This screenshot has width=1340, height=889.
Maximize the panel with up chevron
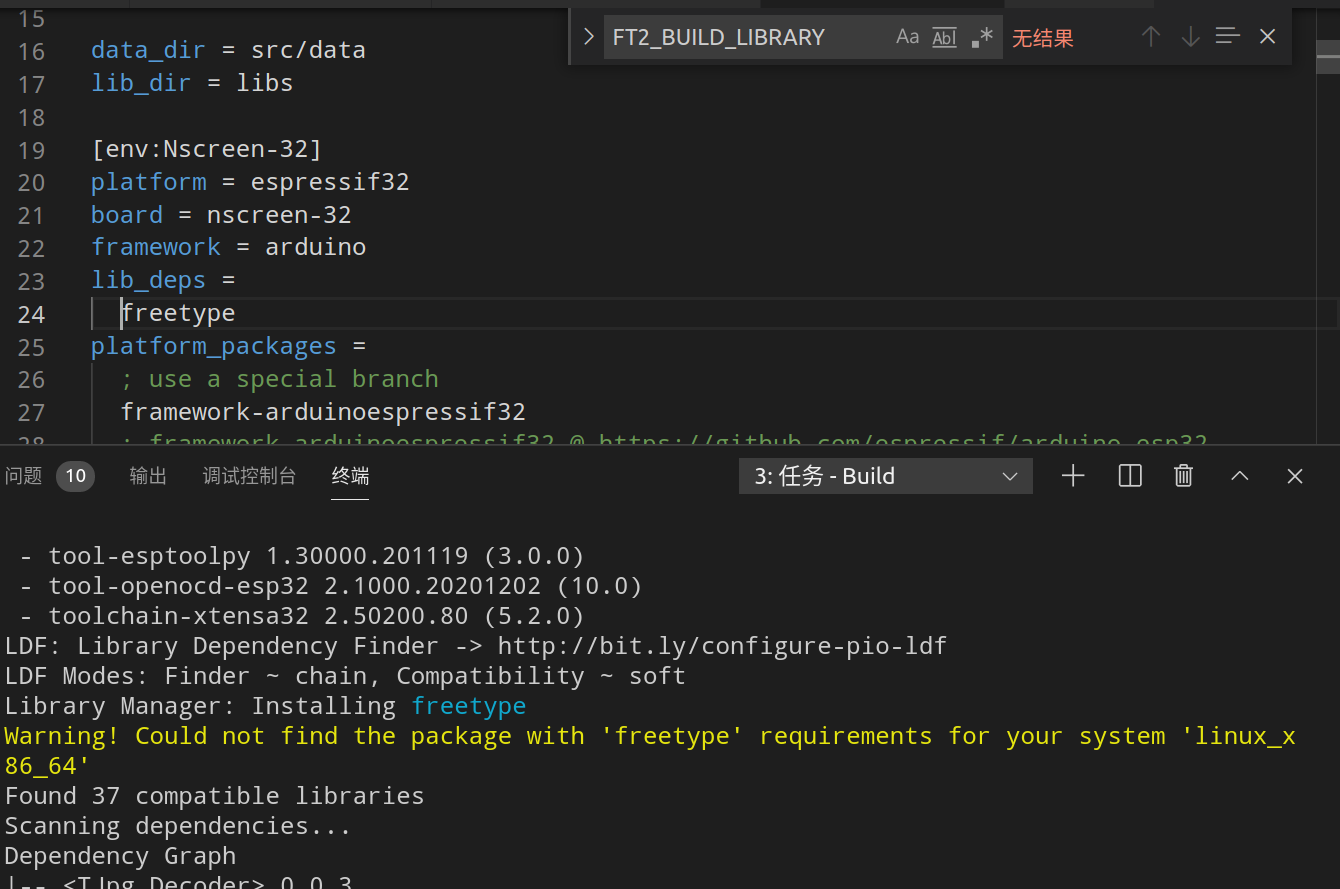click(x=1240, y=476)
